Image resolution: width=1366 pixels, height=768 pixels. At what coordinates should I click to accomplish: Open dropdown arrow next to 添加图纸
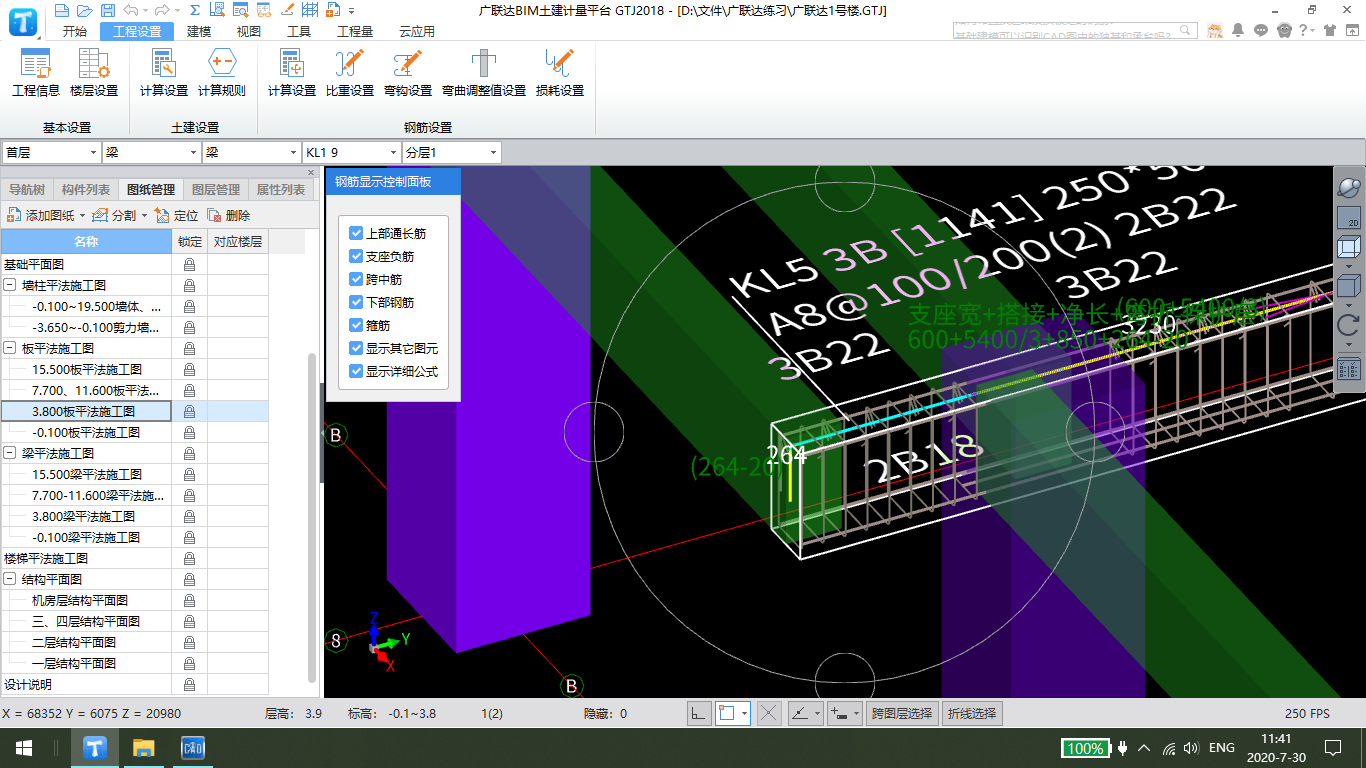tap(82, 216)
